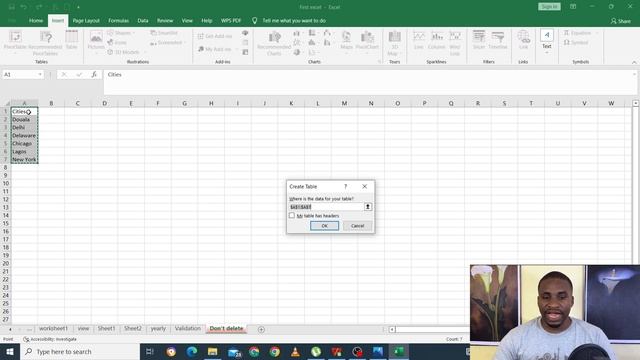The height and width of the screenshot is (360, 640).
Task: Insert a Line sparkline
Action: click(419, 40)
